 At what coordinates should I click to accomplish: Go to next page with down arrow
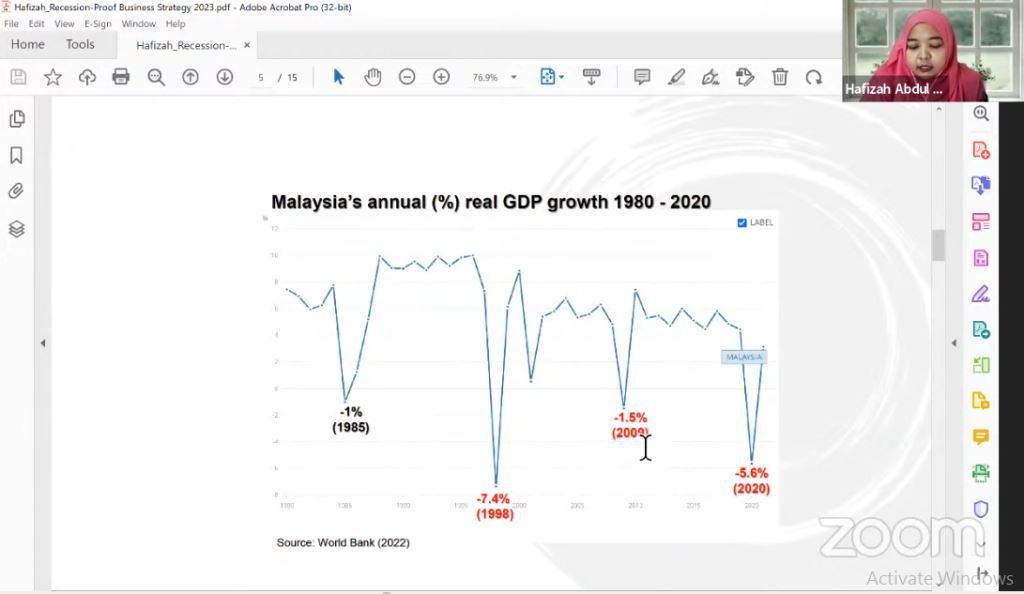(225, 77)
